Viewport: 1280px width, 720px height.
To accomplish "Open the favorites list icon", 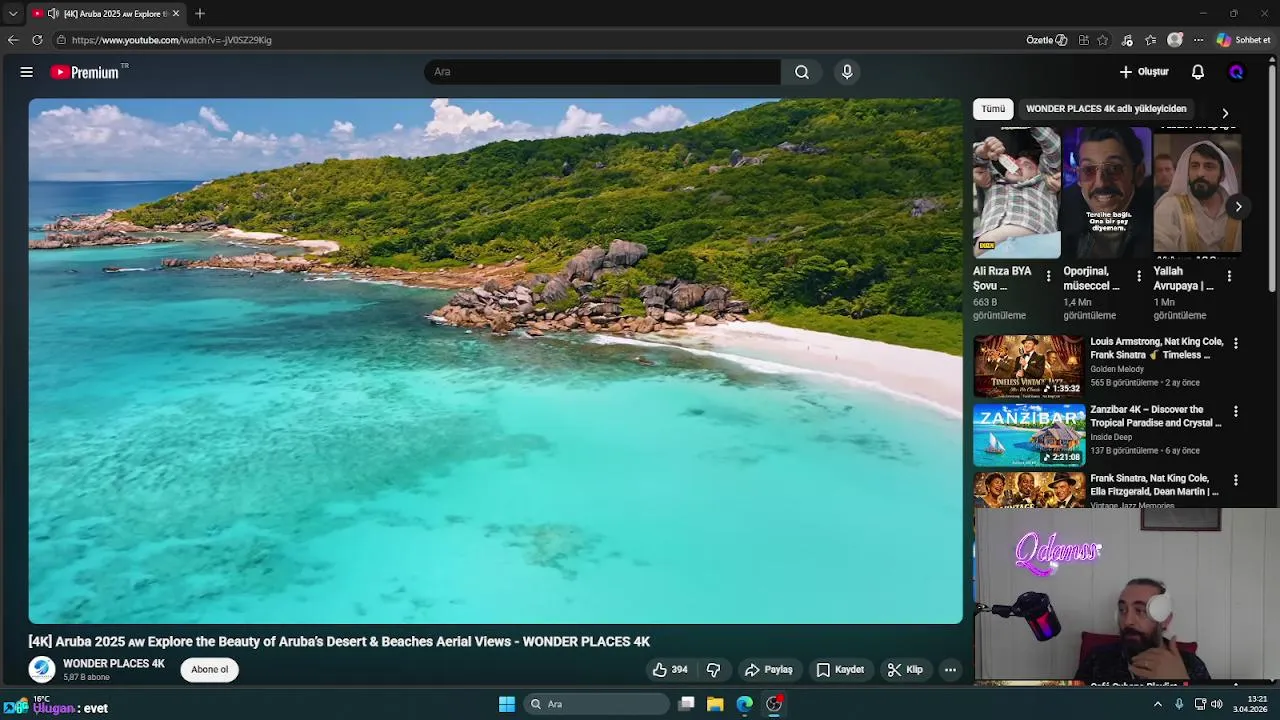I will pos(1151,40).
